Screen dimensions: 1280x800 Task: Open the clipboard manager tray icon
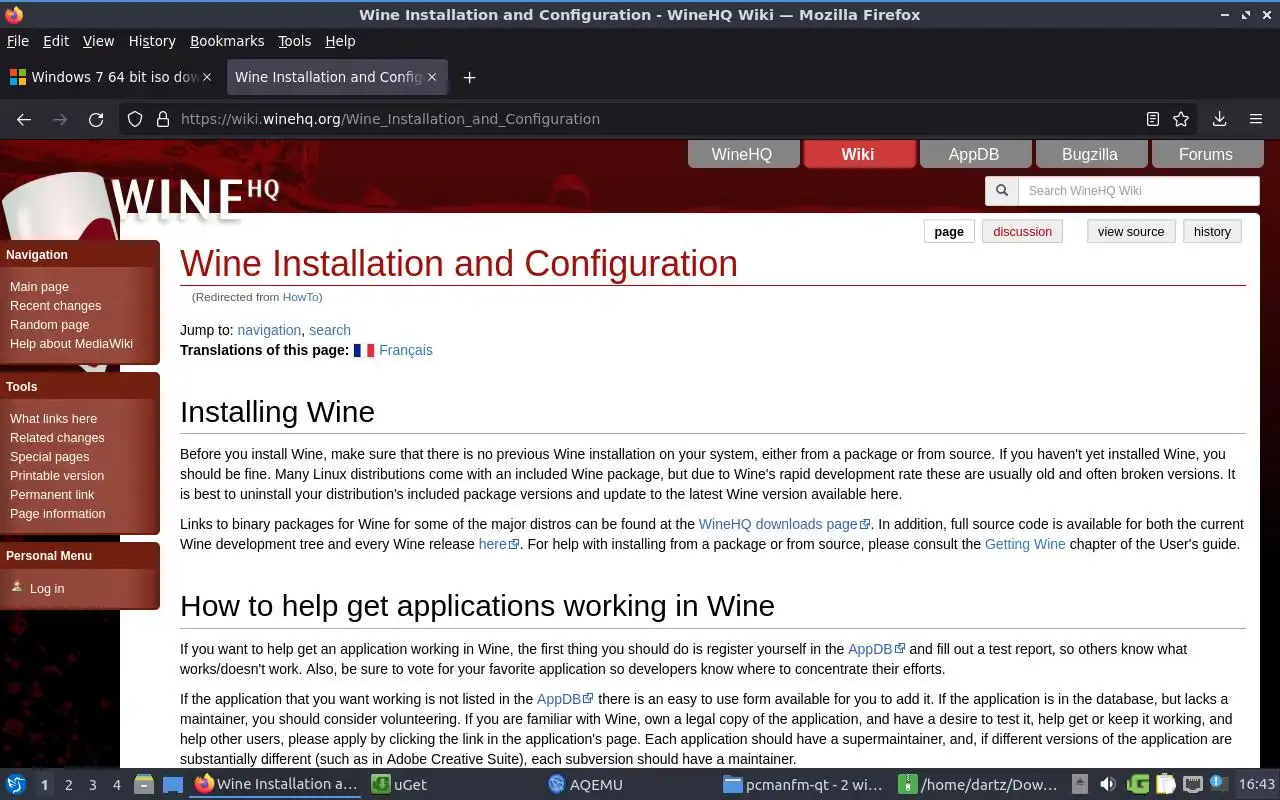click(x=1165, y=784)
